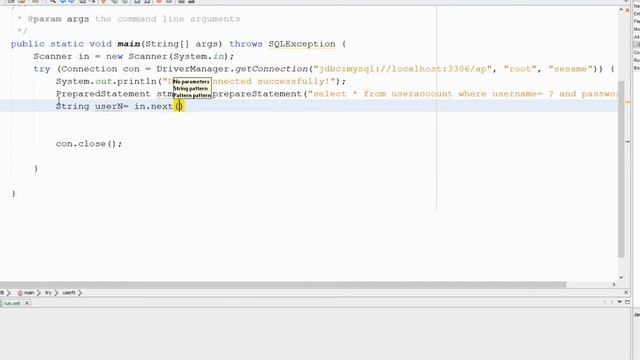Viewport: 640px width, 360px height.
Task: Select the "String pattern" completion hint
Action: [x=191, y=88]
